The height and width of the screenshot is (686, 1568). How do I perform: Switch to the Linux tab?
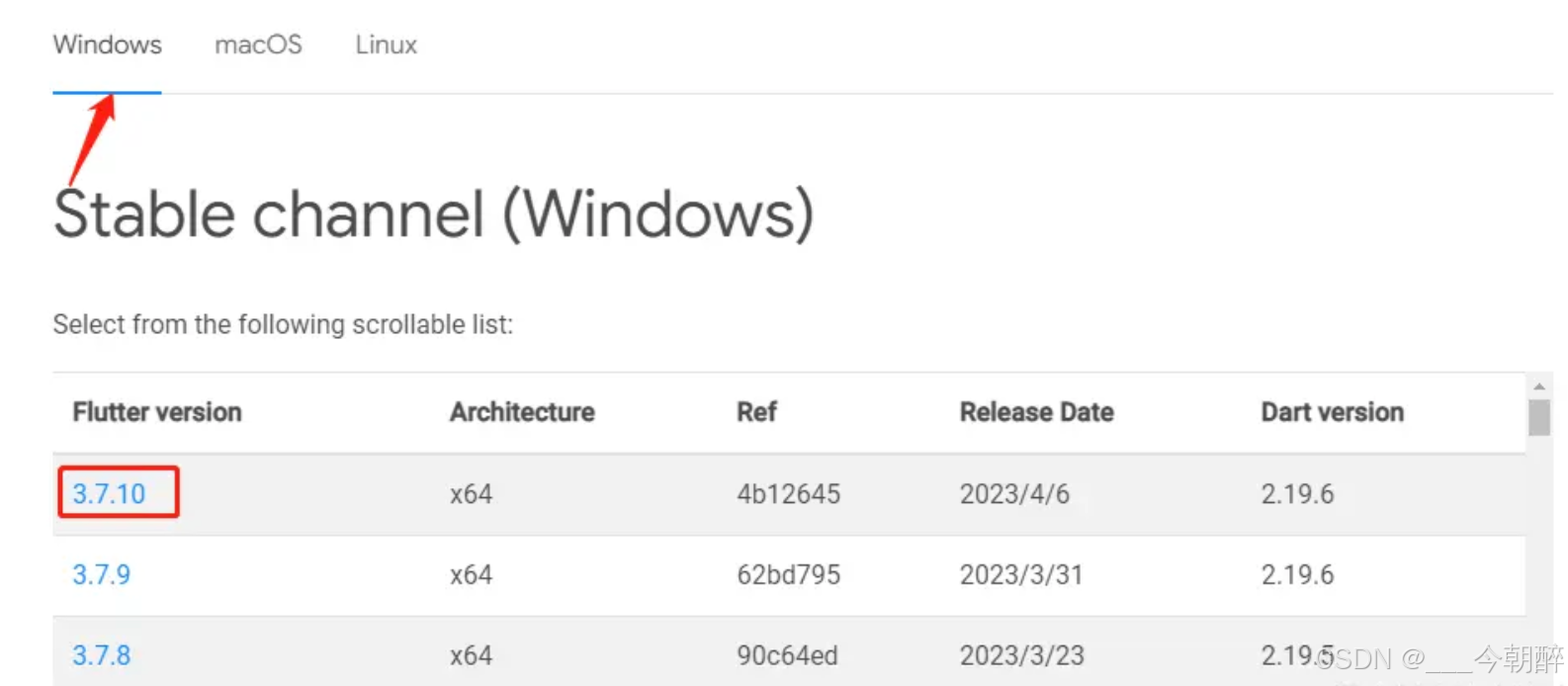coord(386,45)
